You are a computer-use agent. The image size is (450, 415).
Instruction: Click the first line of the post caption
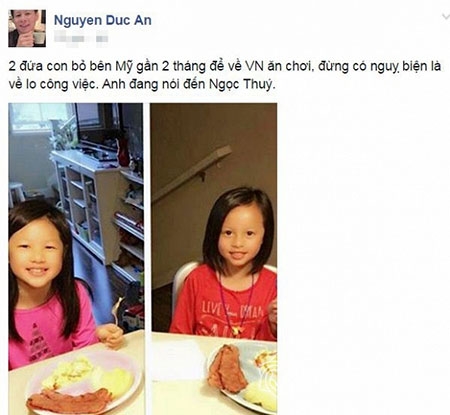[x=225, y=66]
